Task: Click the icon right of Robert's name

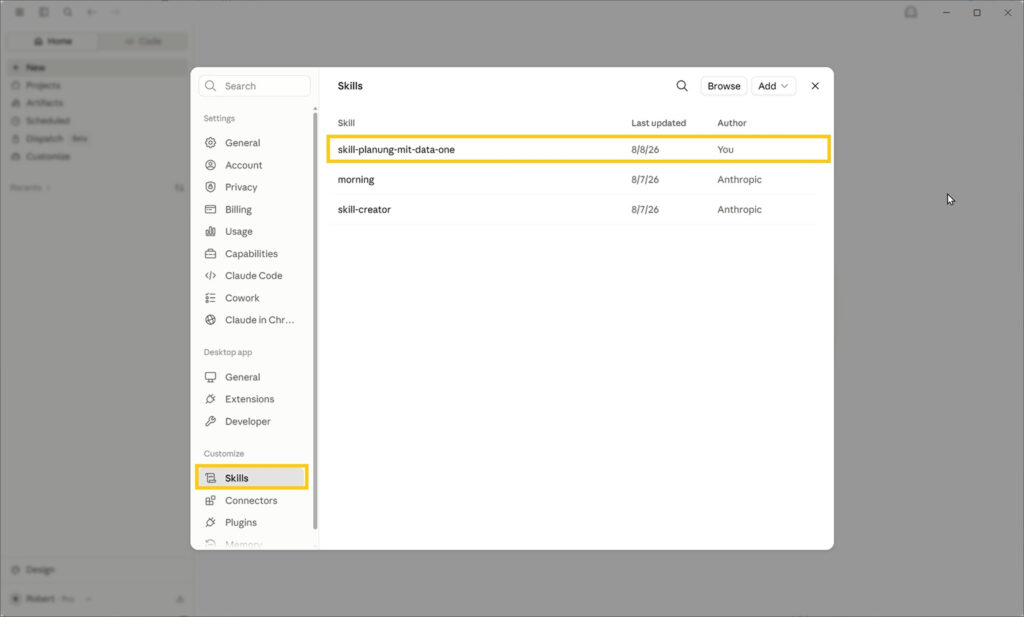Action: click(180, 599)
